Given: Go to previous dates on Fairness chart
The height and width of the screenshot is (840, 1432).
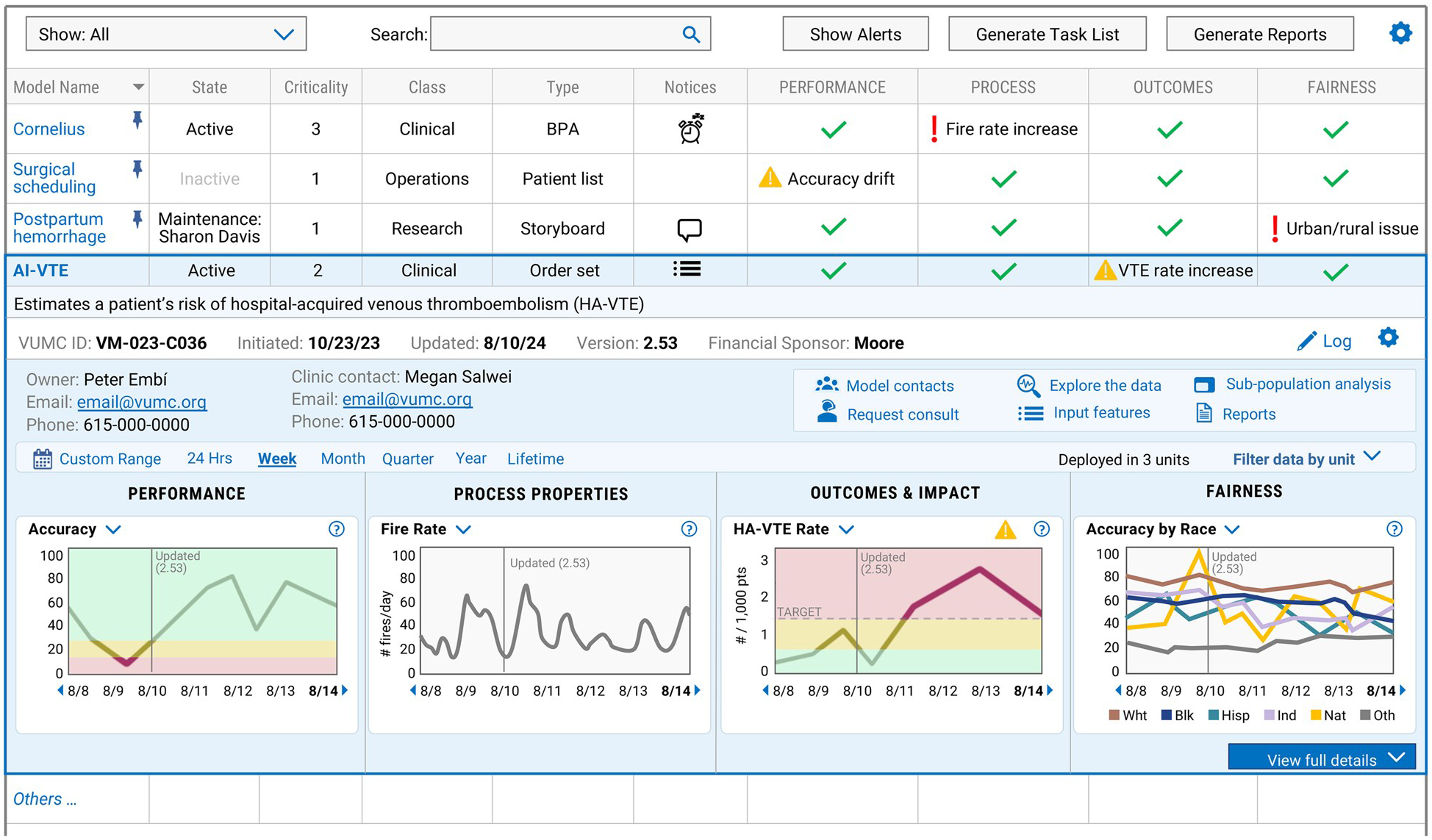Looking at the screenshot, I should point(1118,690).
